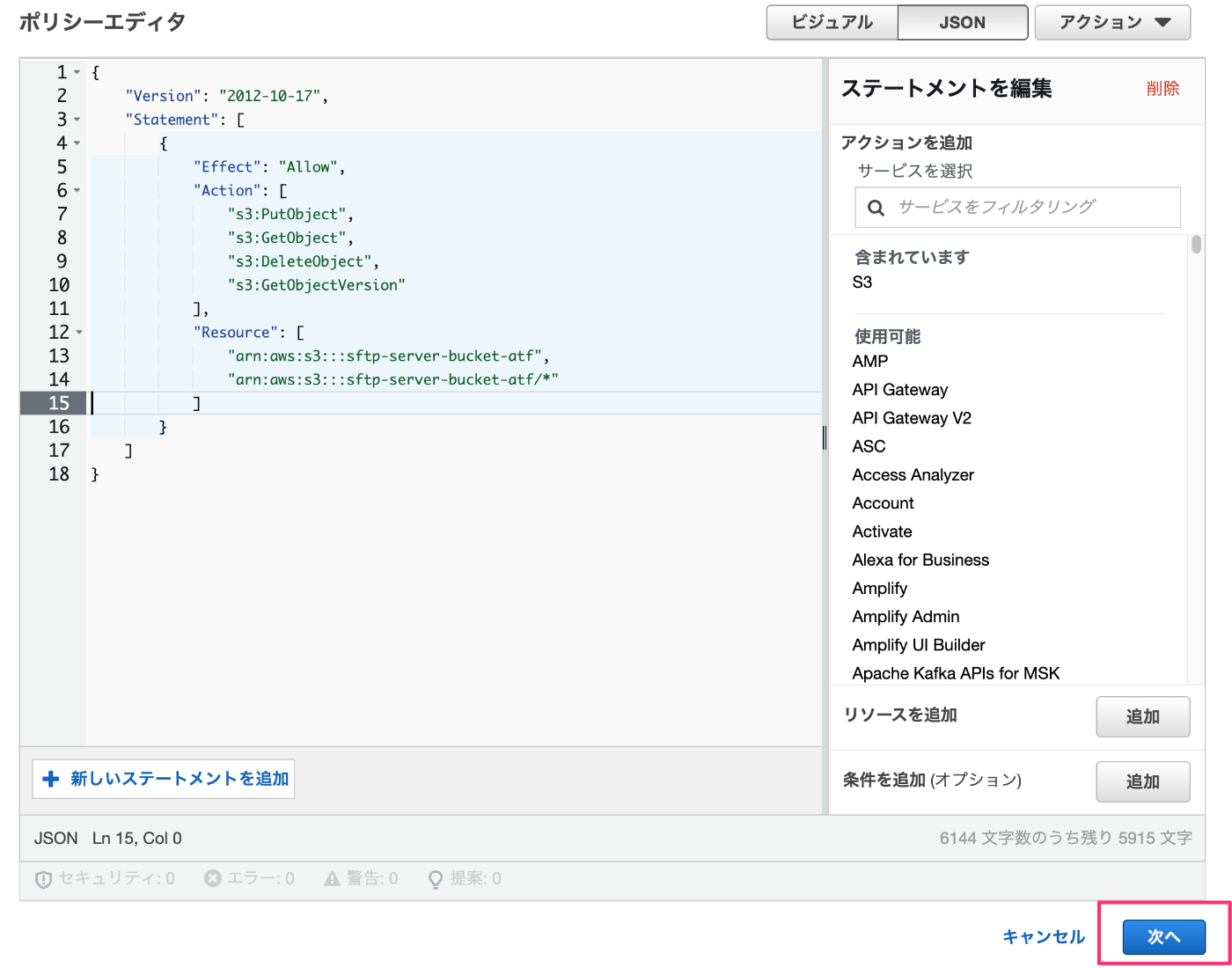1232x968 pixels.
Task: Click the 削除 link to delete statement
Action: (1162, 88)
